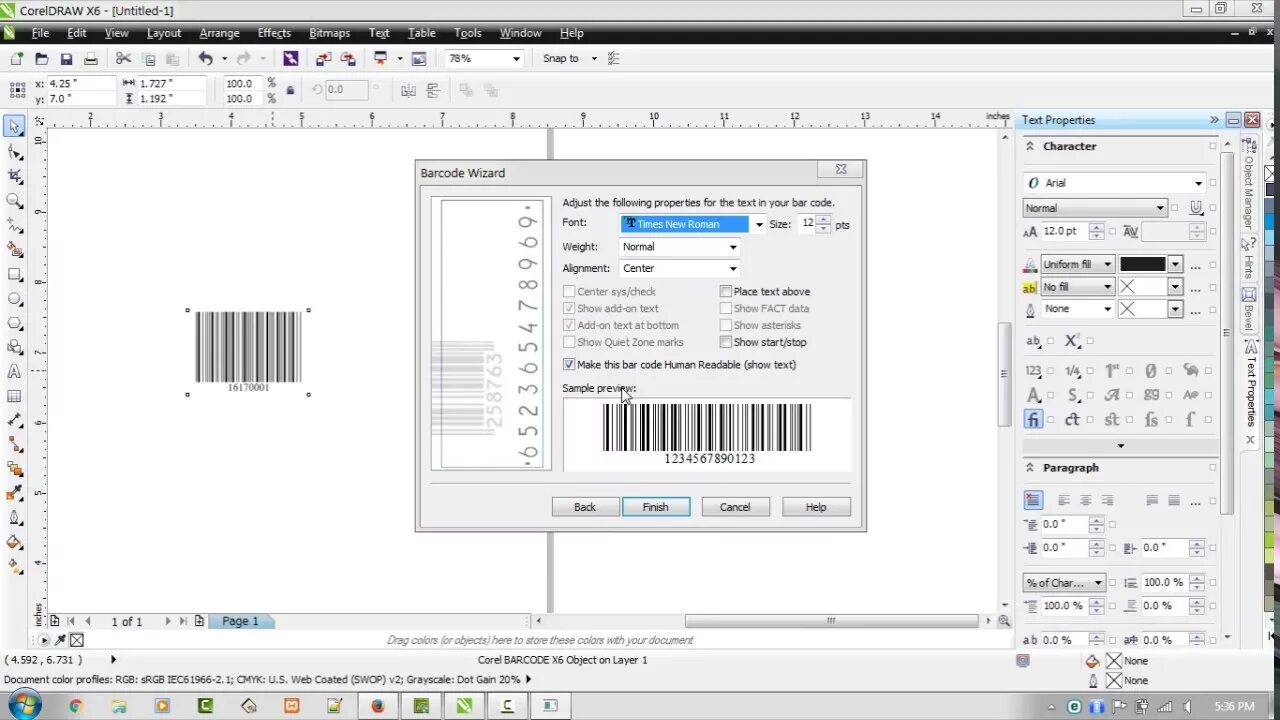Screen dimensions: 1280x720
Task: Toggle Add-on text at bottom checkbox
Action: pyautogui.click(x=569, y=325)
